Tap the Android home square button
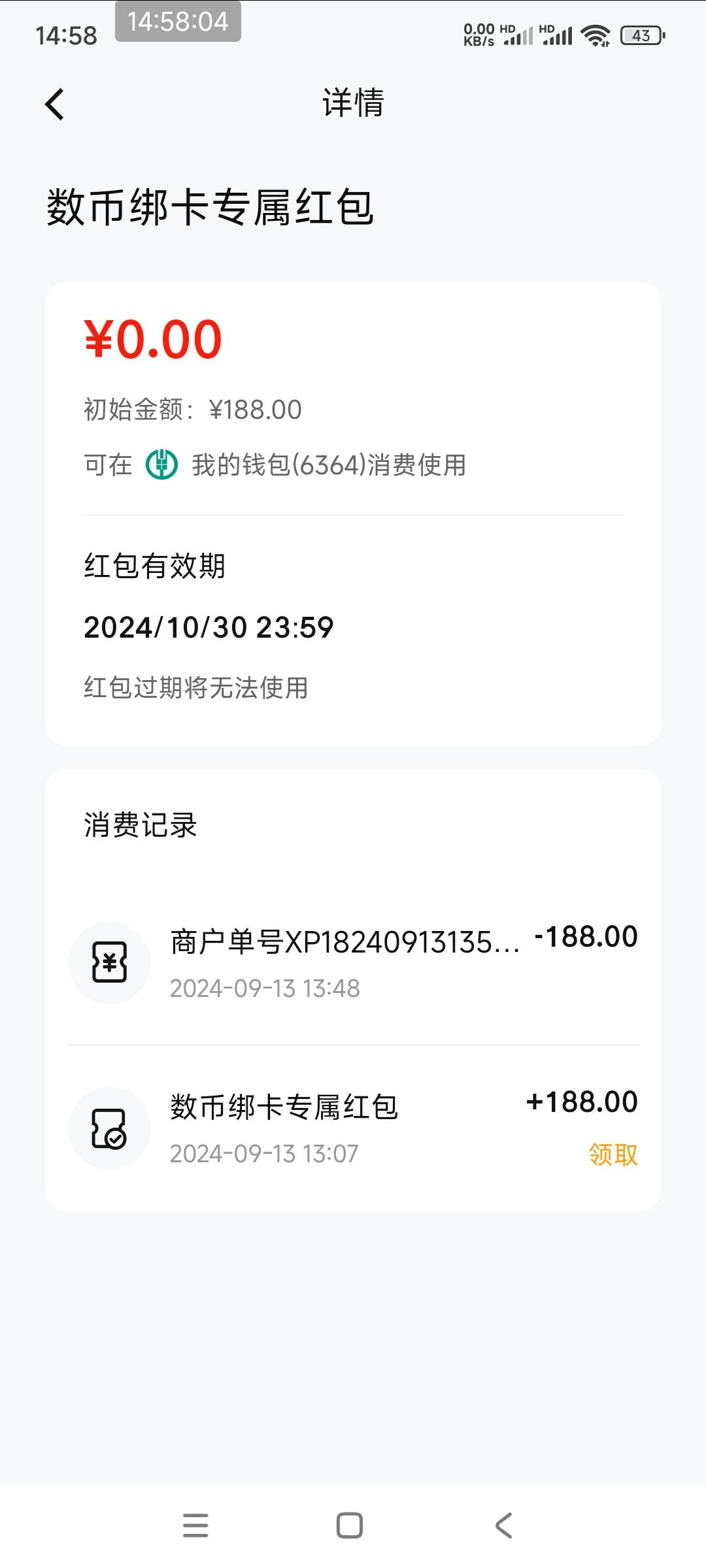The image size is (706, 1568). pos(350,1525)
